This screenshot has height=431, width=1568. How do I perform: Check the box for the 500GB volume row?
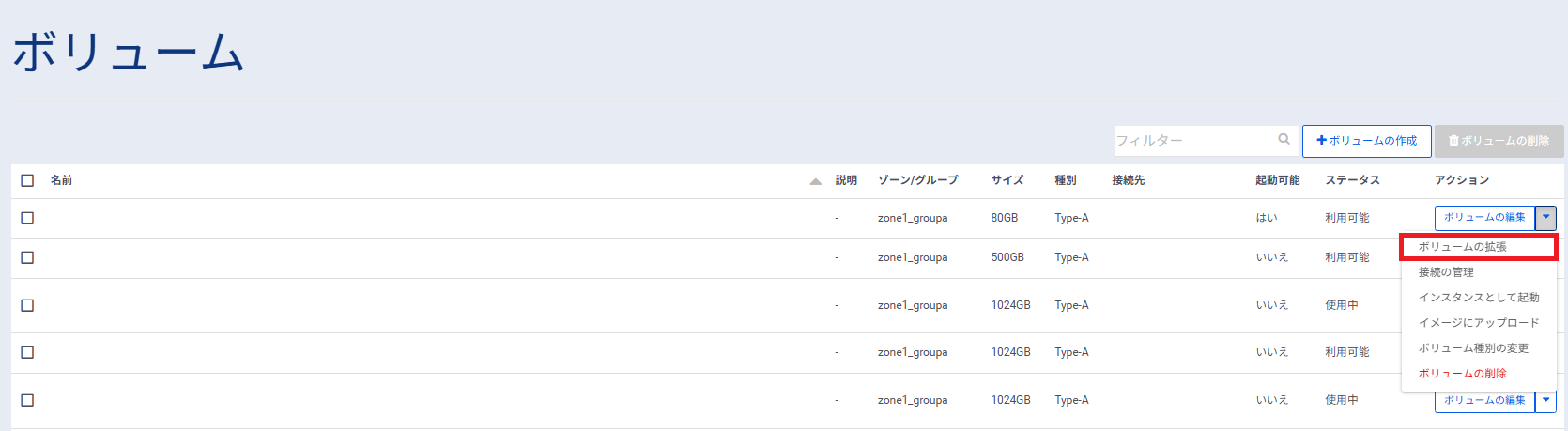pyautogui.click(x=27, y=257)
